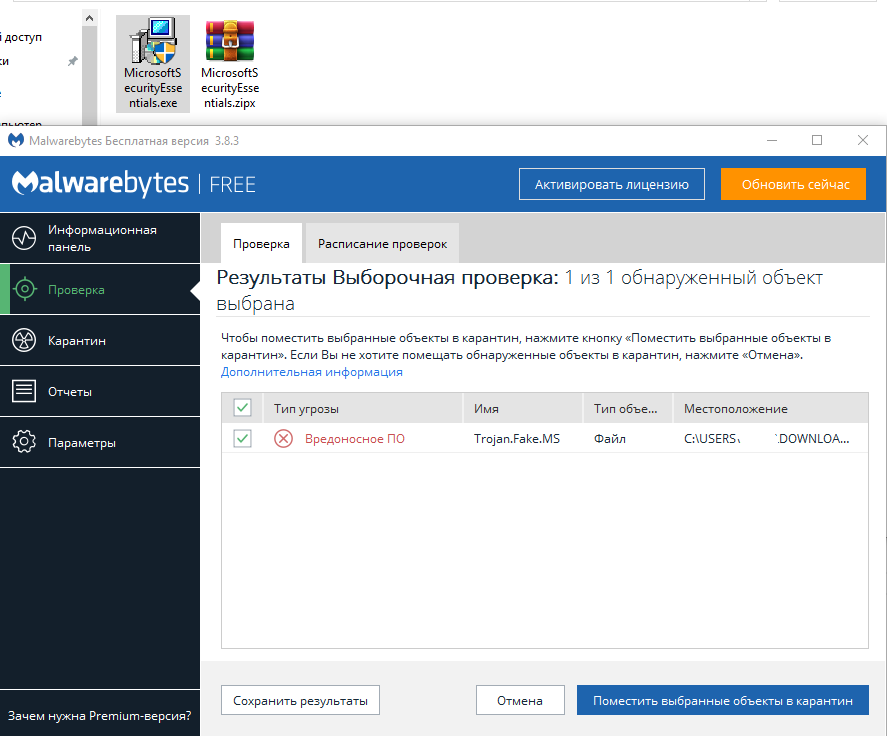
Task: Sort by Имя column header
Action: (x=523, y=408)
